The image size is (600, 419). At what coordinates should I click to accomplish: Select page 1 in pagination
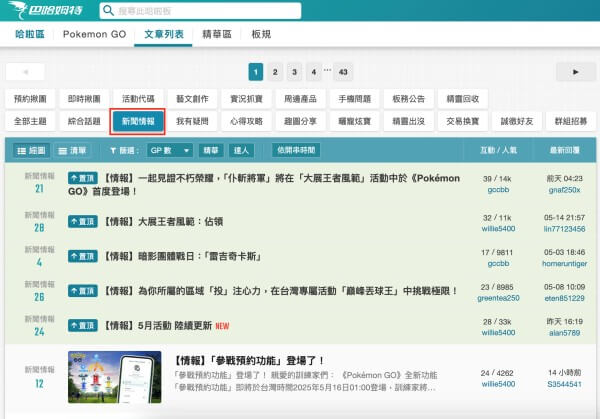256,72
